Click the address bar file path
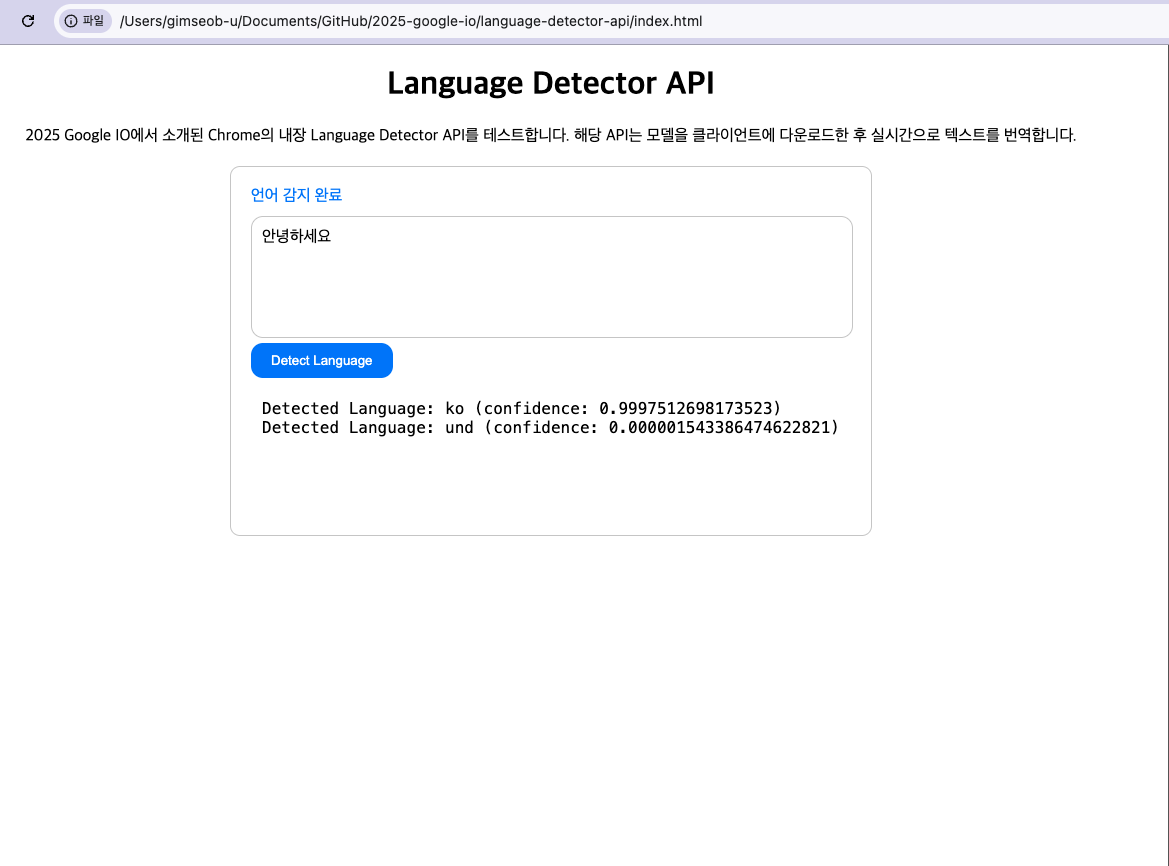 point(411,21)
